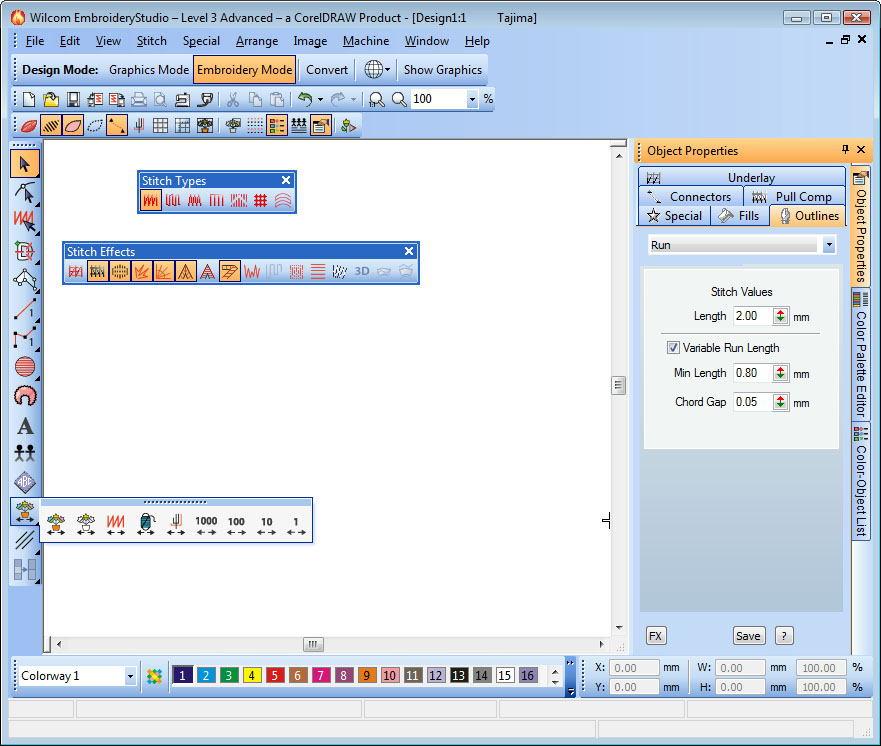Toggle Embroidery Mode button

tap(244, 70)
